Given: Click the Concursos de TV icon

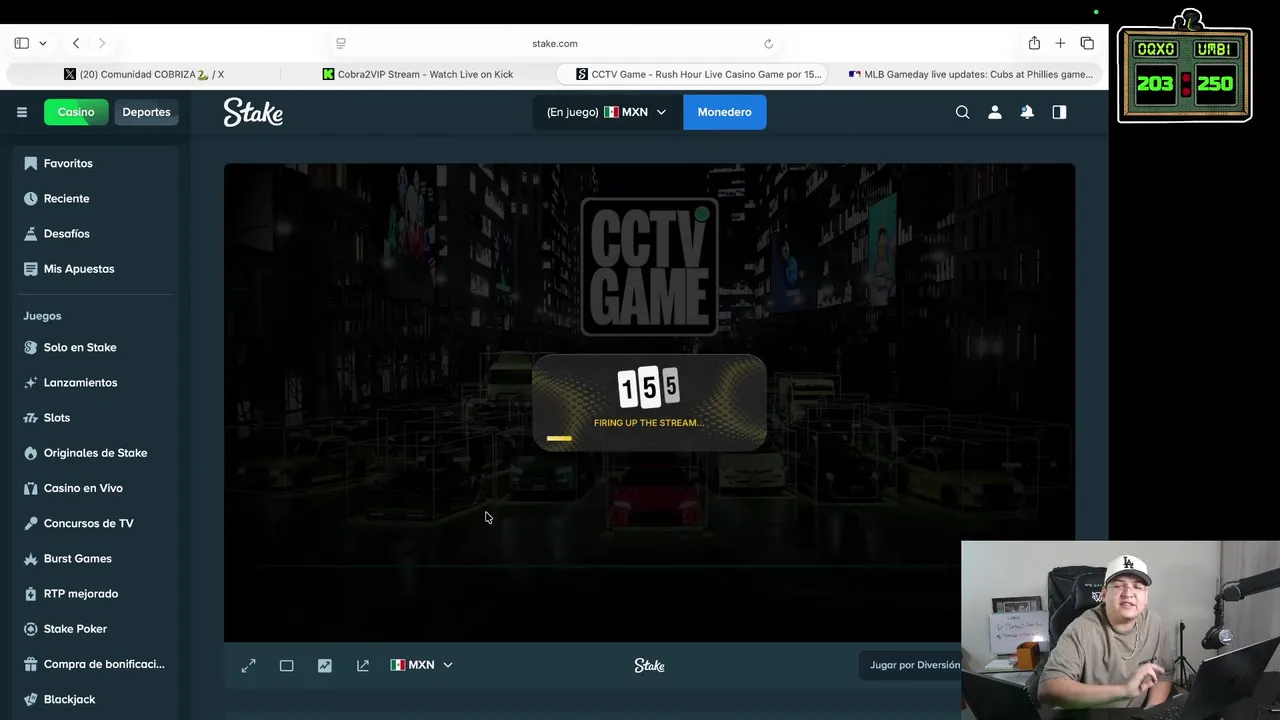Looking at the screenshot, I should pos(30,523).
